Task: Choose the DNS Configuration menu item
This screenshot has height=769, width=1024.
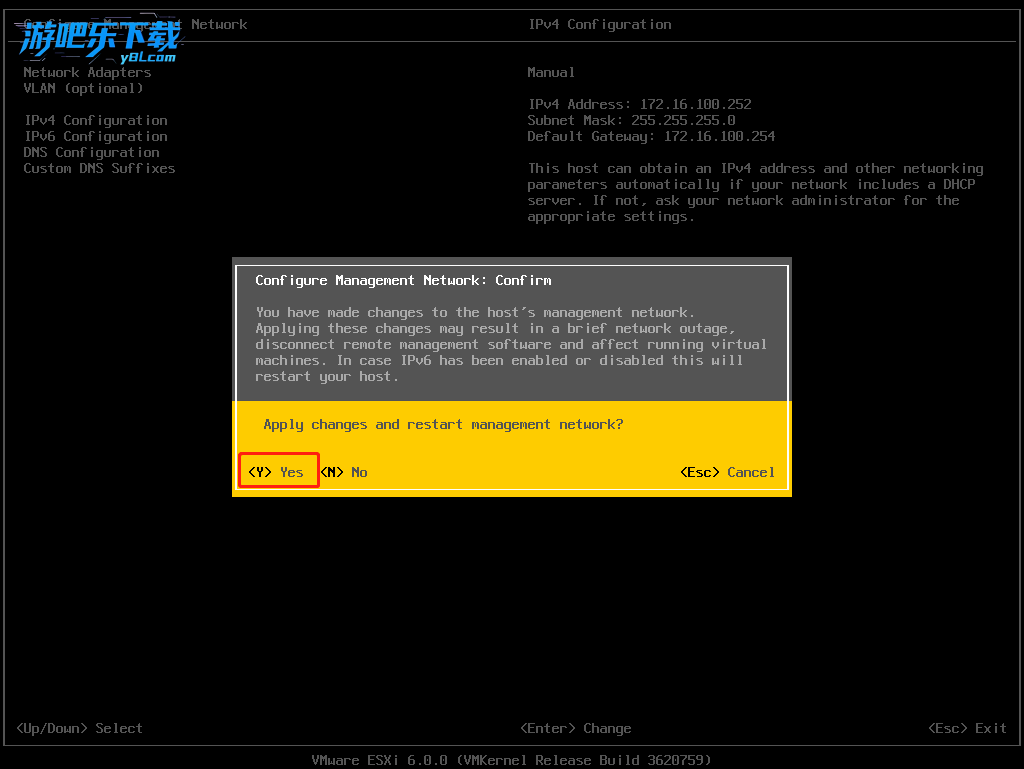Action: (x=91, y=152)
